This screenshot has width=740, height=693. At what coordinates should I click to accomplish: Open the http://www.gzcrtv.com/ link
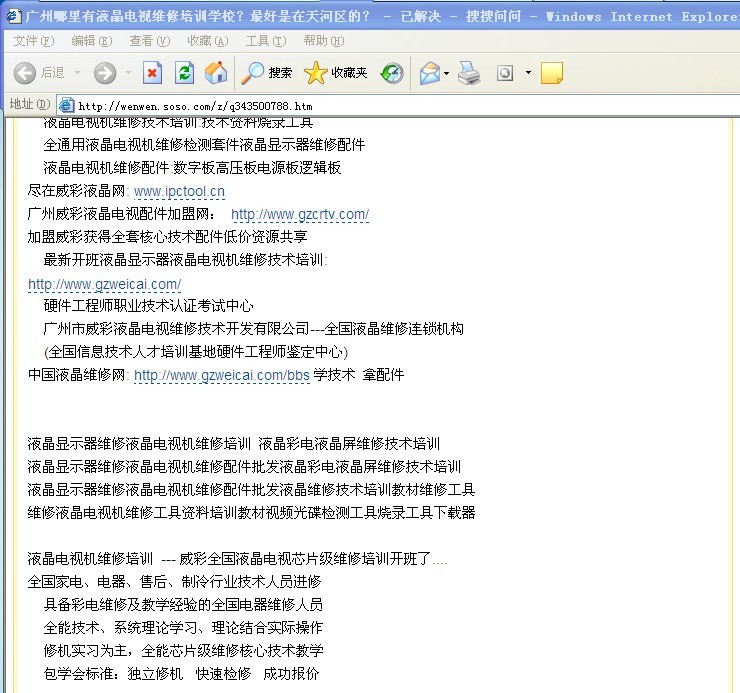[300, 214]
